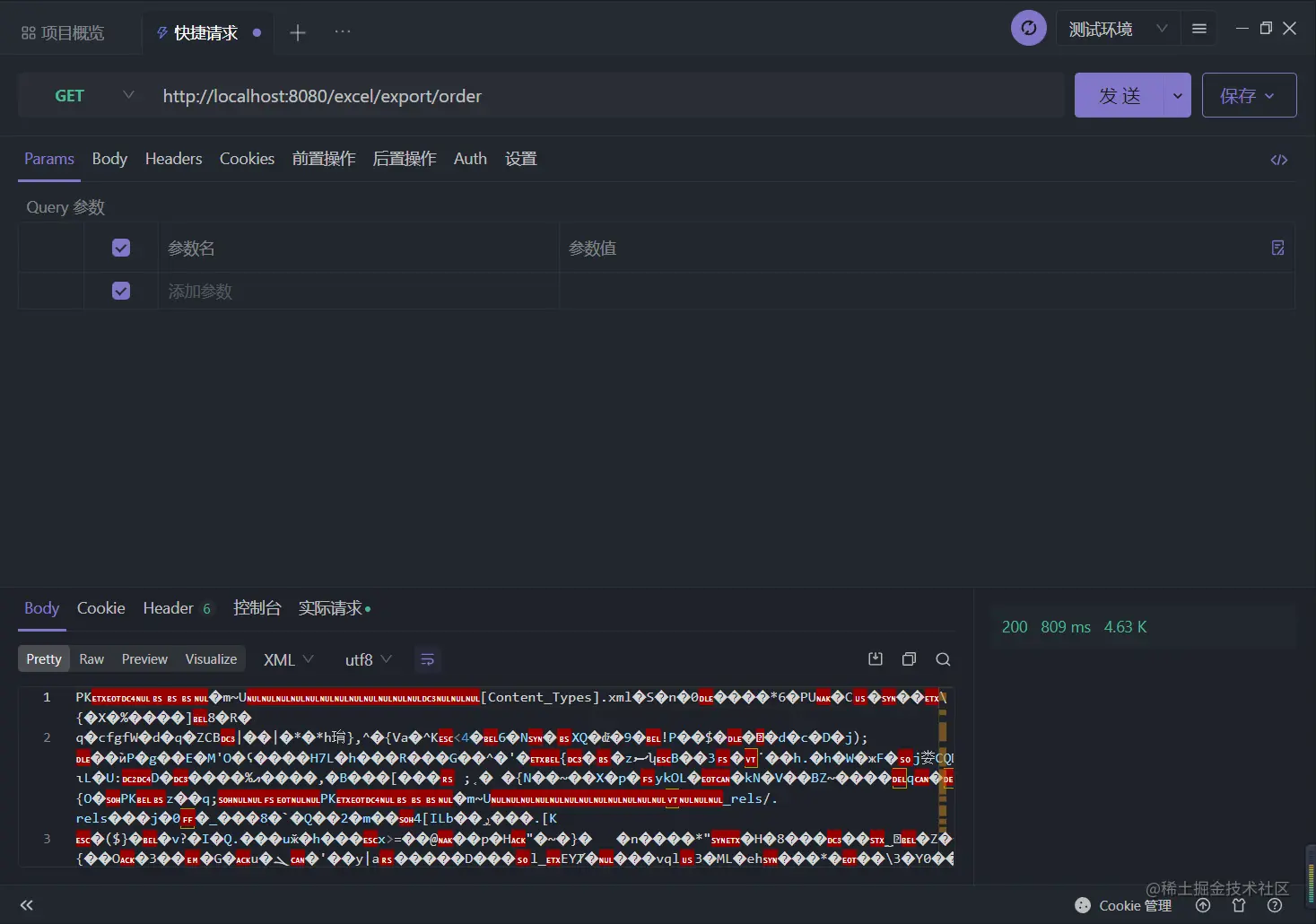Open batch edit icon in Query params
The width and height of the screenshot is (1316, 924).
point(1277,248)
